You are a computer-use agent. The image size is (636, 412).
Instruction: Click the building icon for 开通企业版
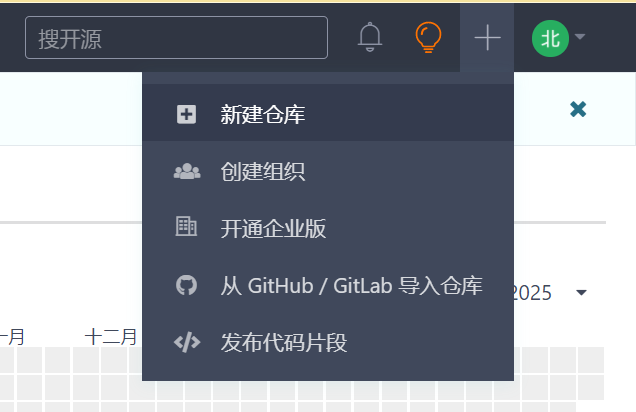point(186,226)
